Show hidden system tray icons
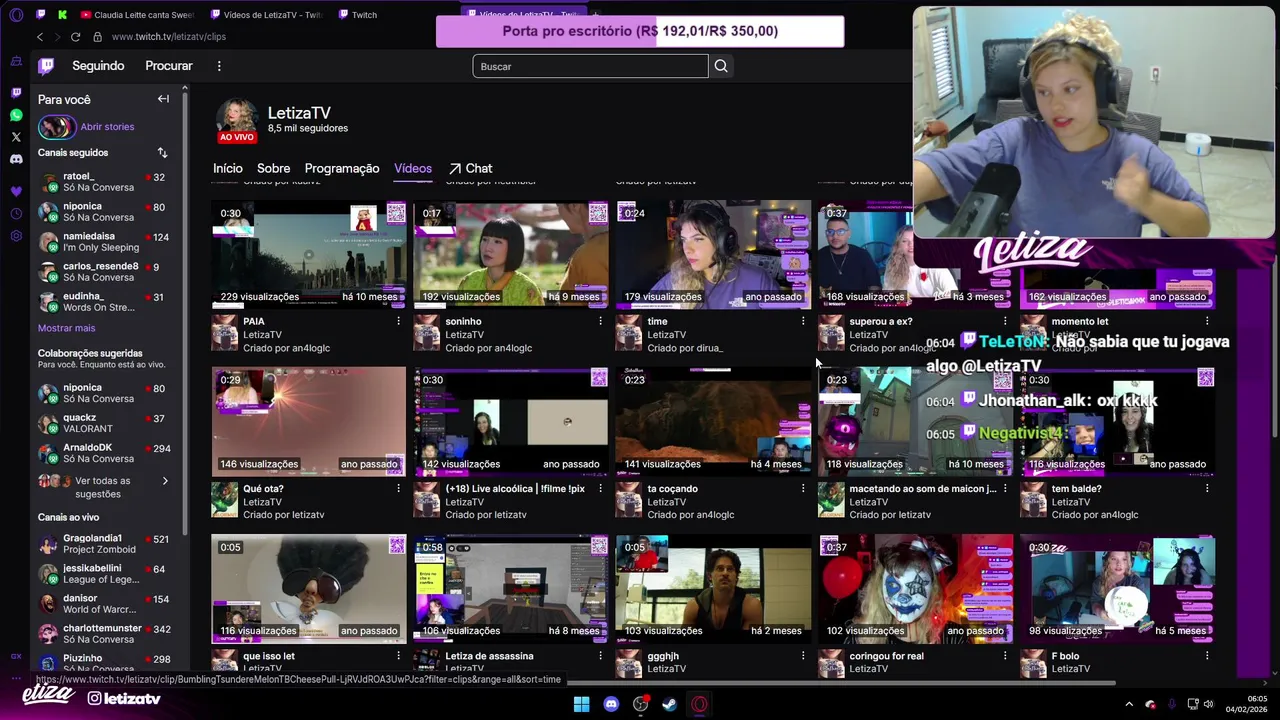 (x=1129, y=704)
